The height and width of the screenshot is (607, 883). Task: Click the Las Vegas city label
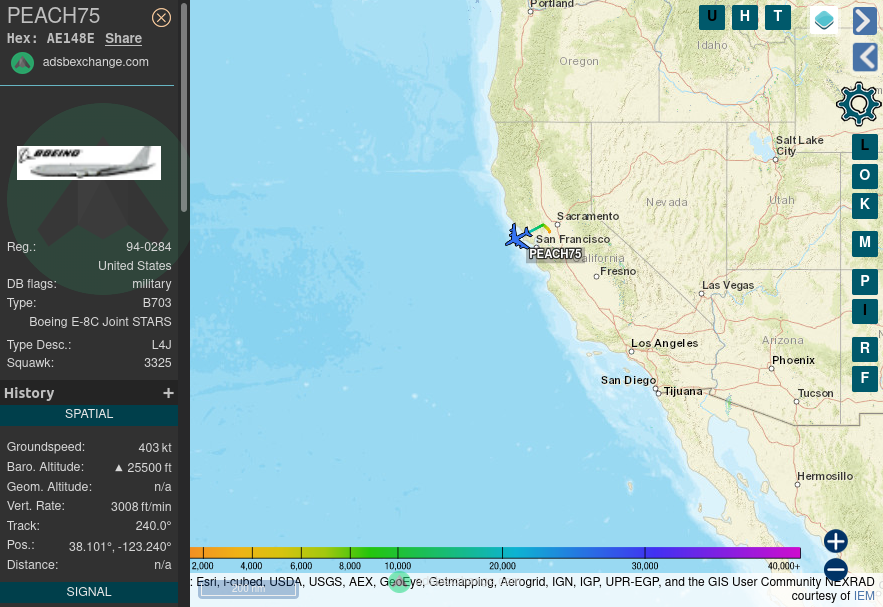(x=728, y=285)
